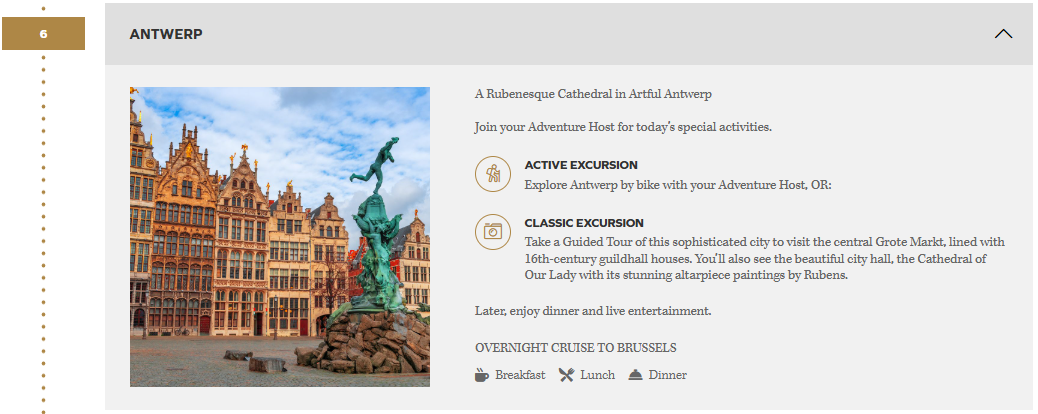Viewport: 1038px width, 414px height.
Task: Click the Guided Tour description paragraph
Action: (x=764, y=259)
